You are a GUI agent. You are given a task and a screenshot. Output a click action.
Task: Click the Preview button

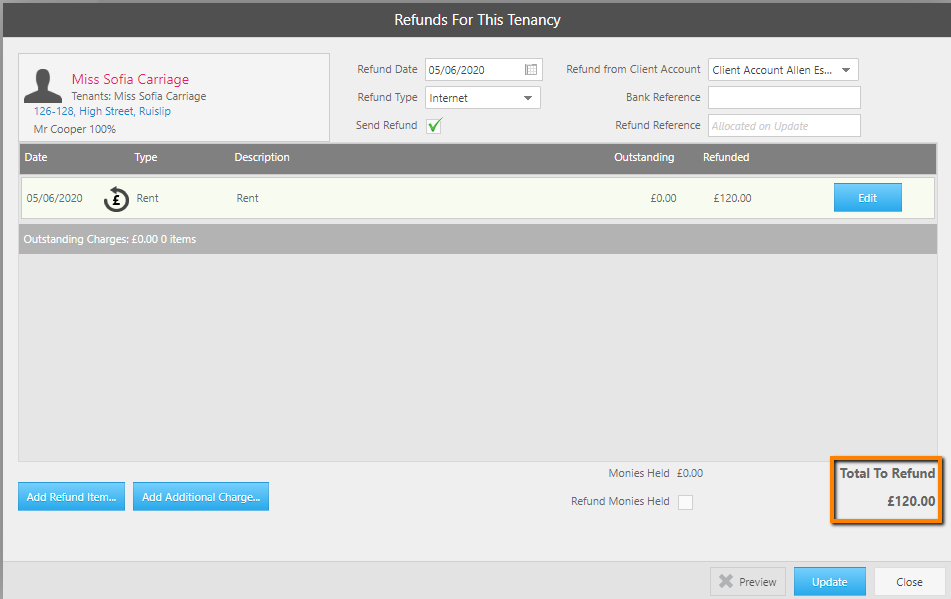(748, 581)
